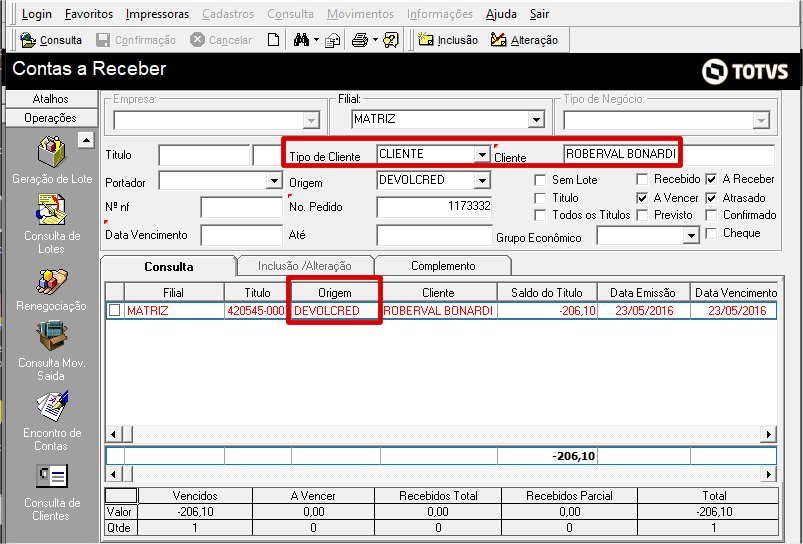Uncheck the A Receber checkbox
Image resolution: width=803 pixels, height=544 pixels.
[x=711, y=179]
